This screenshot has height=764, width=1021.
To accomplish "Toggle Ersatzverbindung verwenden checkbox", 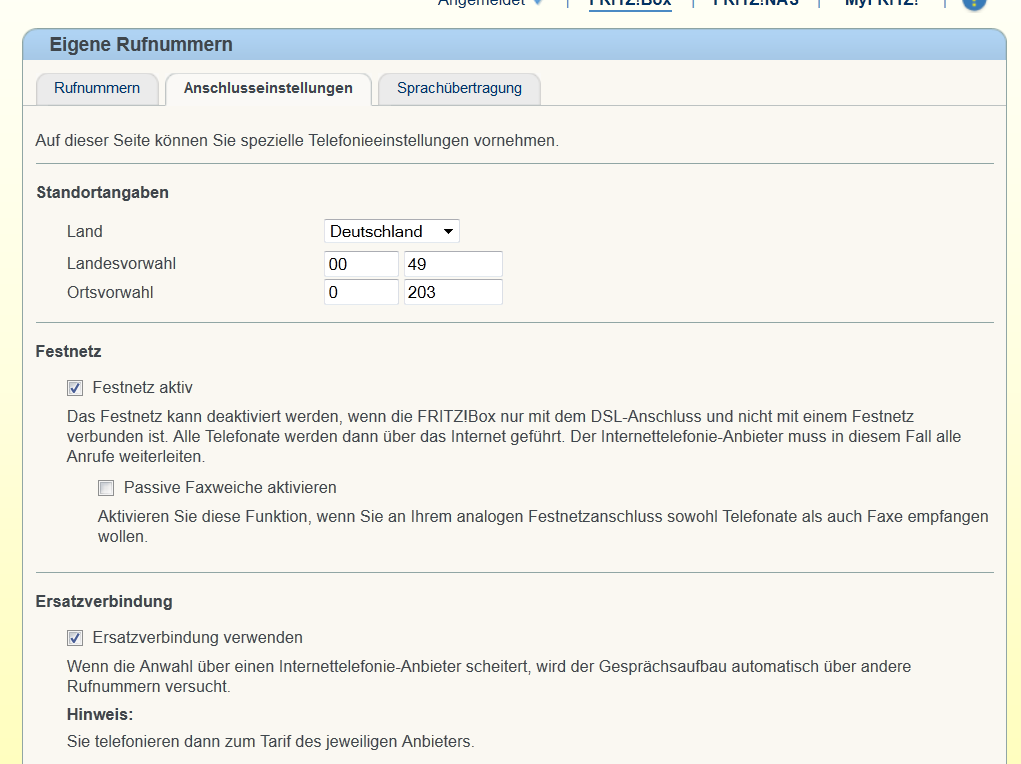I will tap(75, 638).
